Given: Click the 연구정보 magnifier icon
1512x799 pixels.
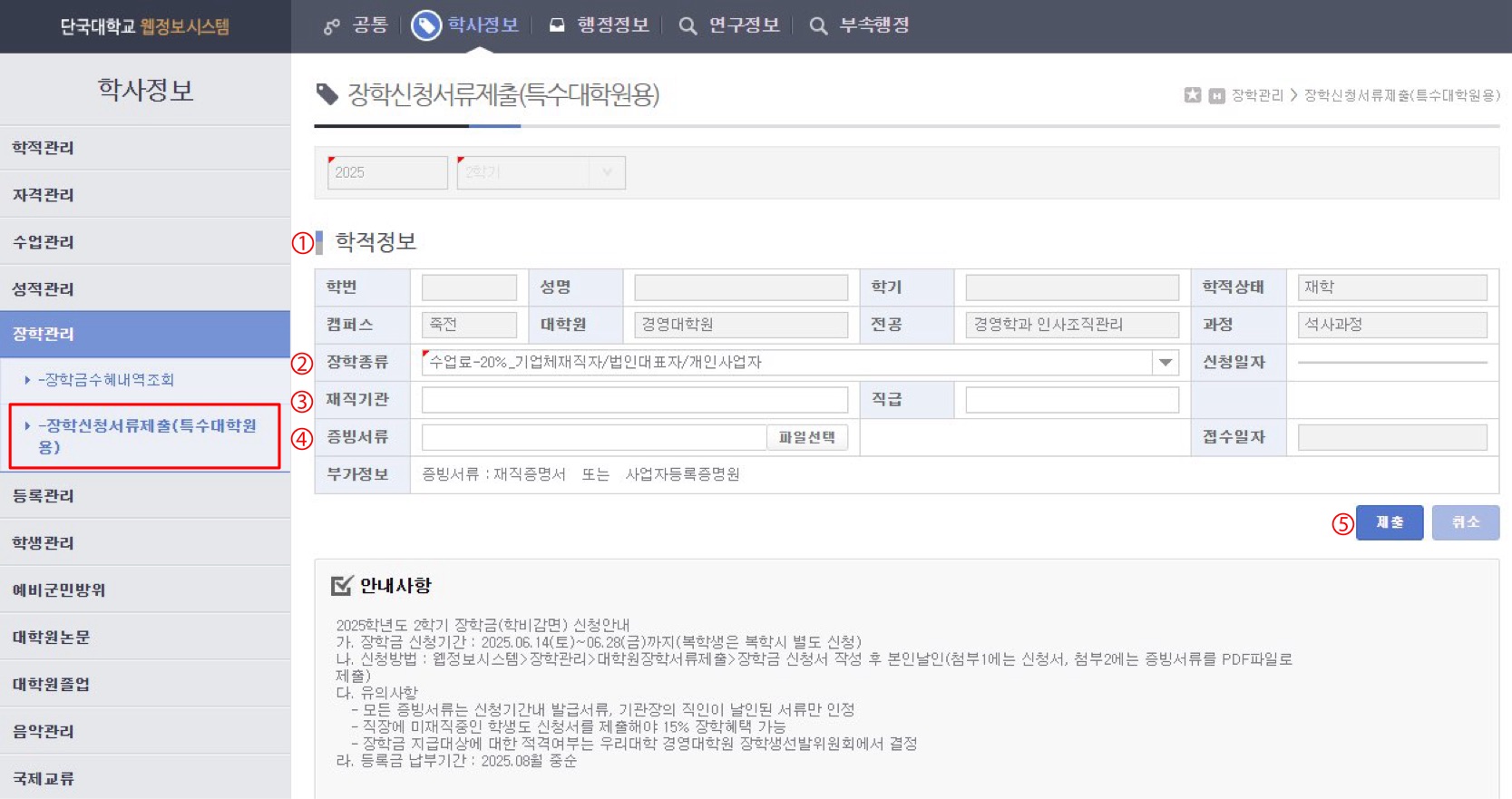Looking at the screenshot, I should 688,26.
